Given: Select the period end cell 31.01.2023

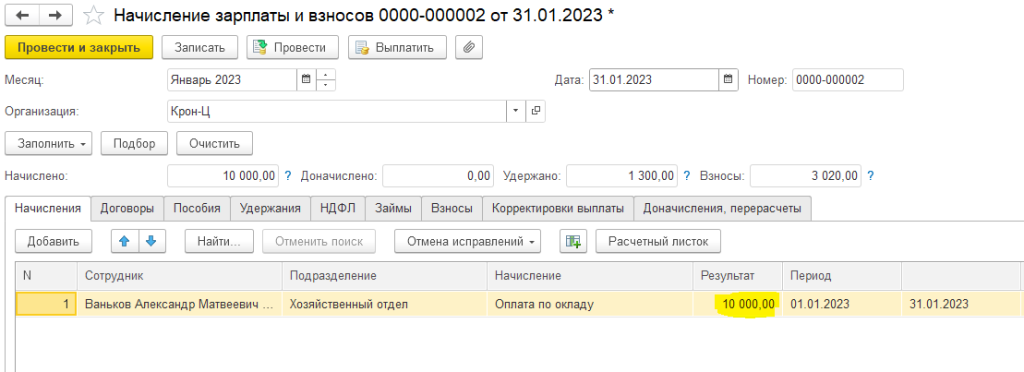Looking at the screenshot, I should [961, 304].
